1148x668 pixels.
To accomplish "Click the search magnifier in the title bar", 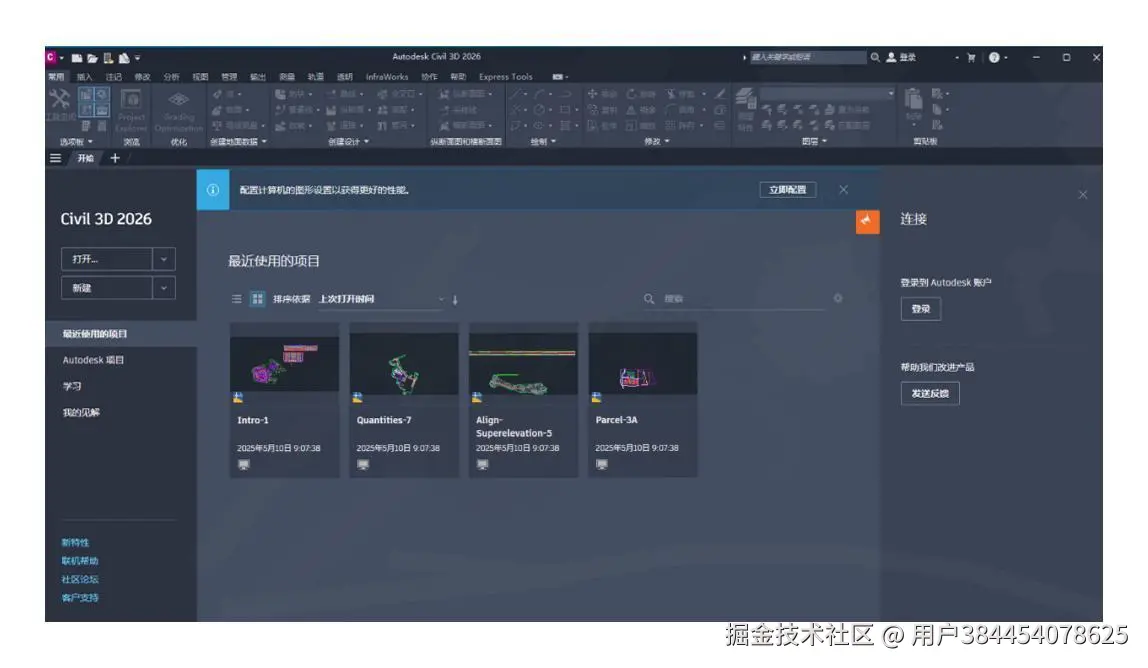I will [876, 57].
